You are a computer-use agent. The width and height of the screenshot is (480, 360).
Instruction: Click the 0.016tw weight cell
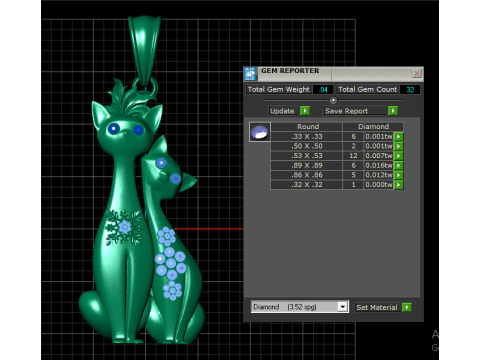(x=378, y=165)
